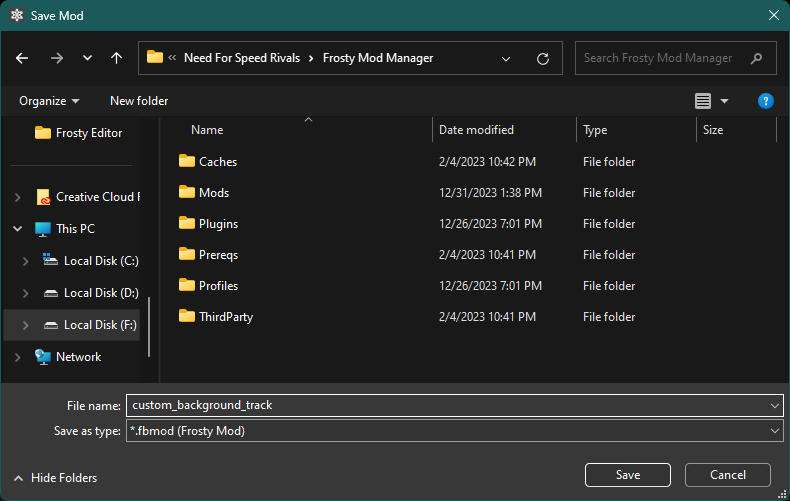Open subfolder chevron after Need For Speed Rivals
The height and width of the screenshot is (501, 790).
(311, 58)
